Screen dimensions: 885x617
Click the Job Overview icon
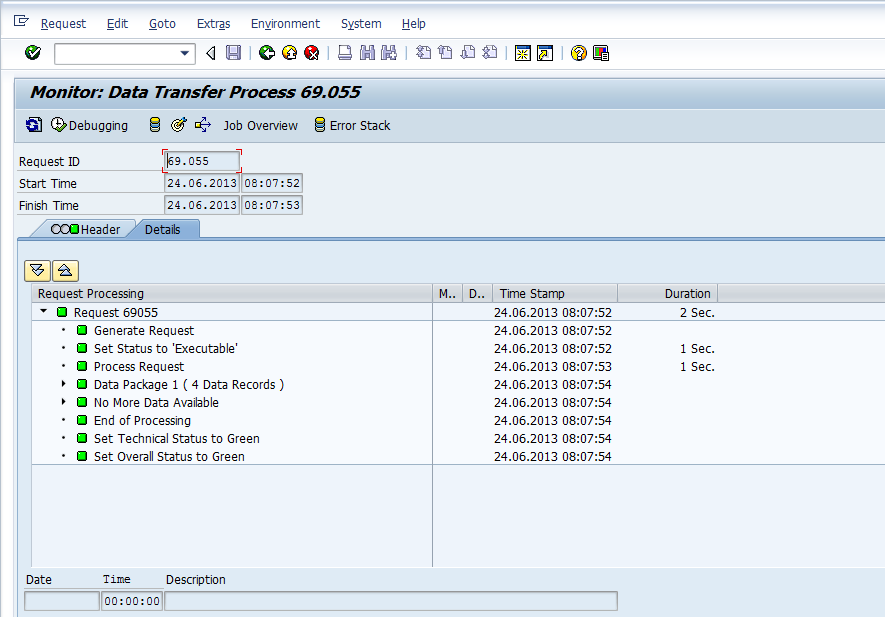[x=203, y=126]
